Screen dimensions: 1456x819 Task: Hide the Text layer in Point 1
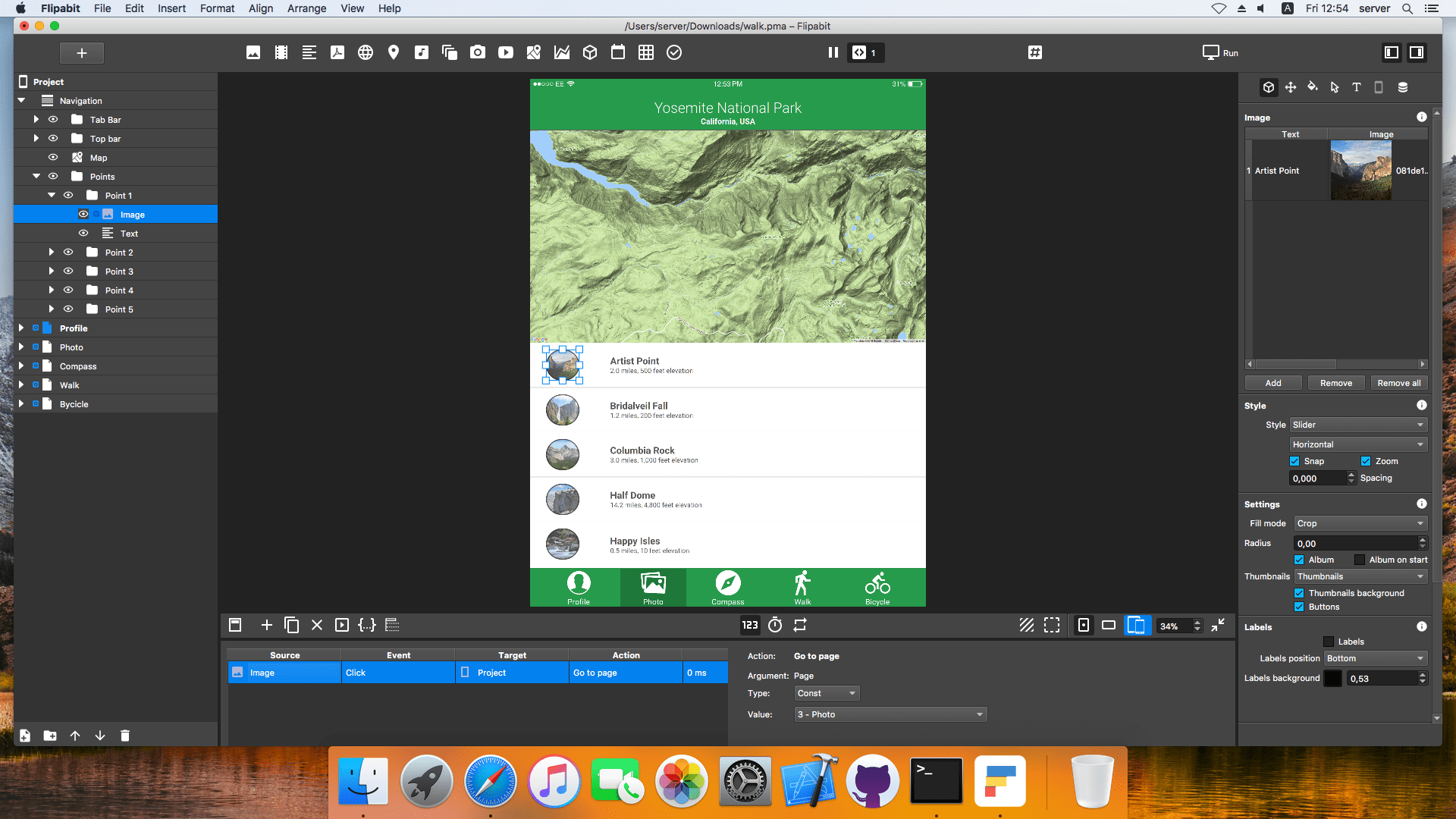click(x=83, y=233)
